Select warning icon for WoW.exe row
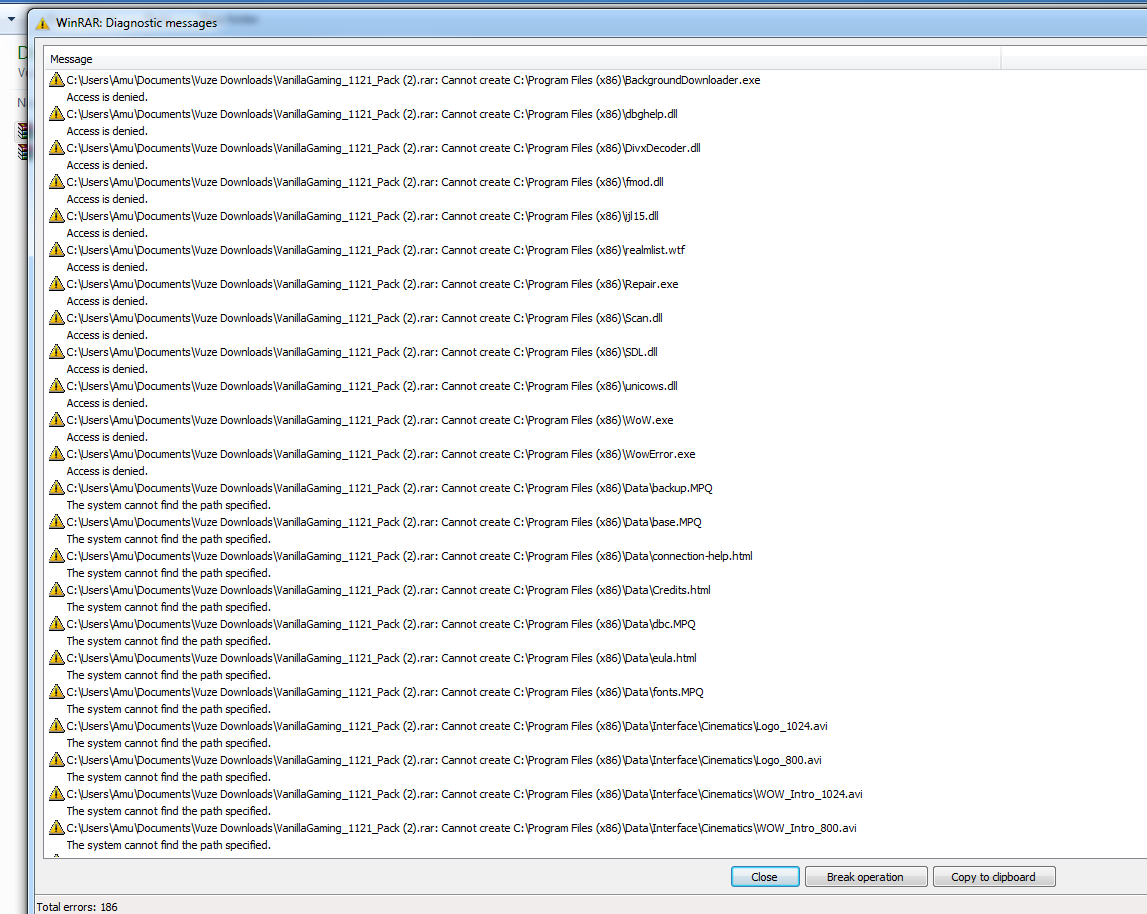This screenshot has width=1147, height=914. [56, 419]
